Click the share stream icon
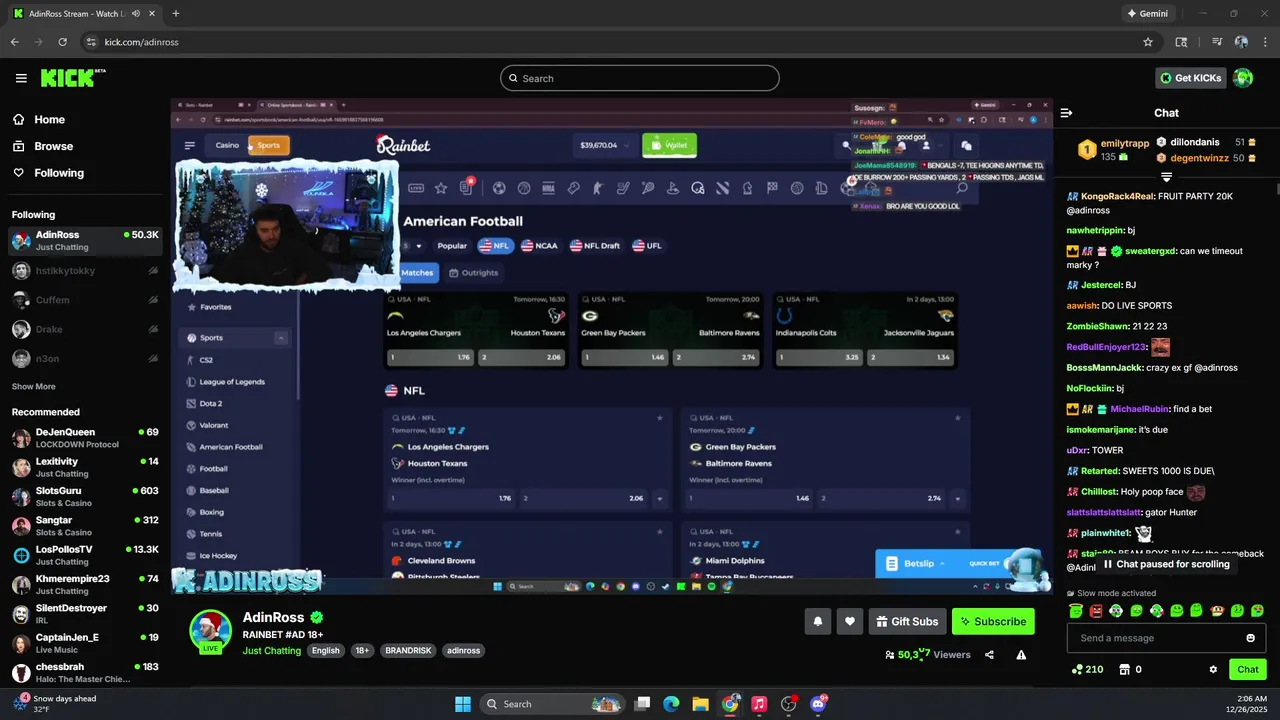 [989, 655]
